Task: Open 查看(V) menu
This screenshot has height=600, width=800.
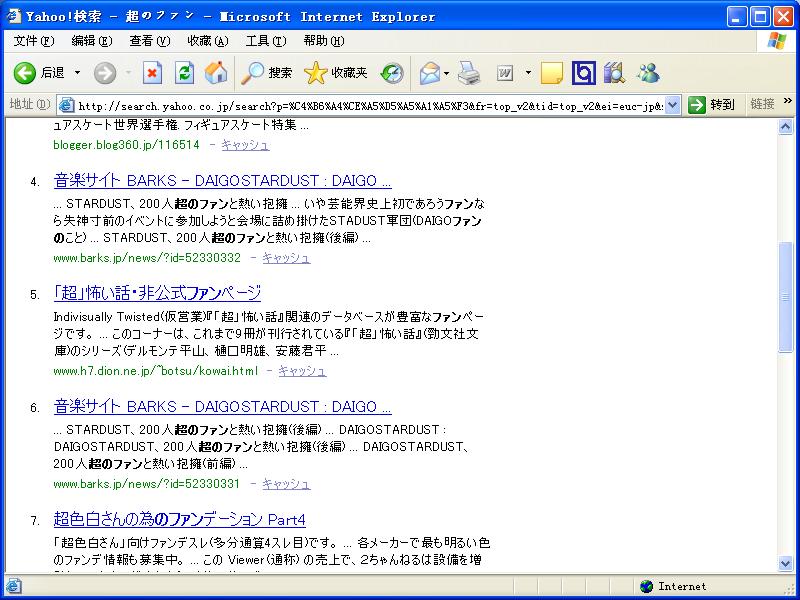Action: pos(149,41)
